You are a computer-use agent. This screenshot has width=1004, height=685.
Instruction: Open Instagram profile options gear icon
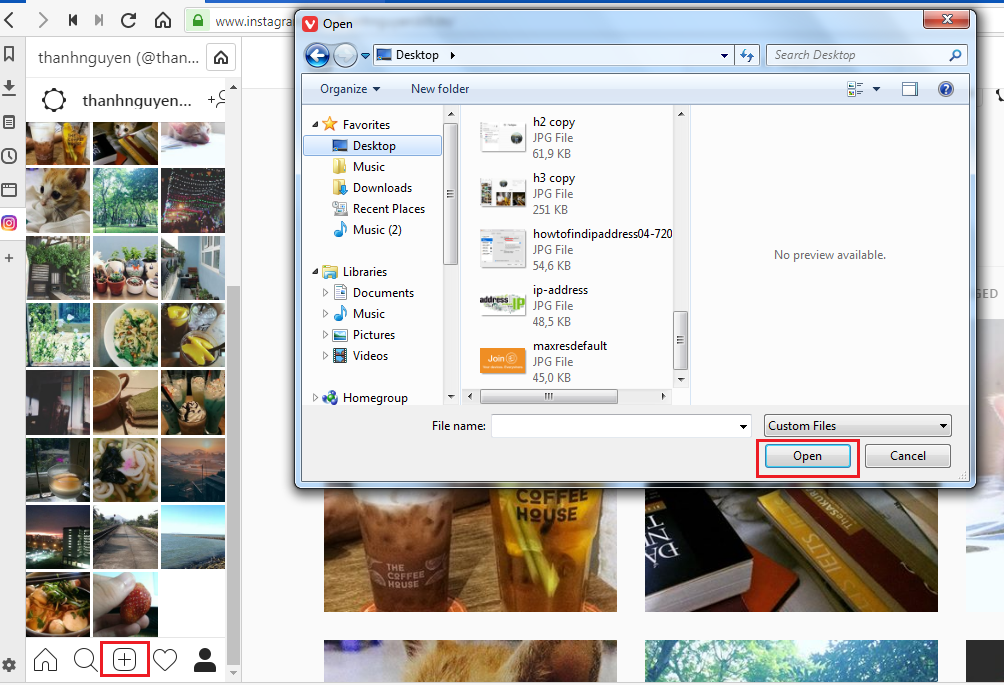point(54,100)
